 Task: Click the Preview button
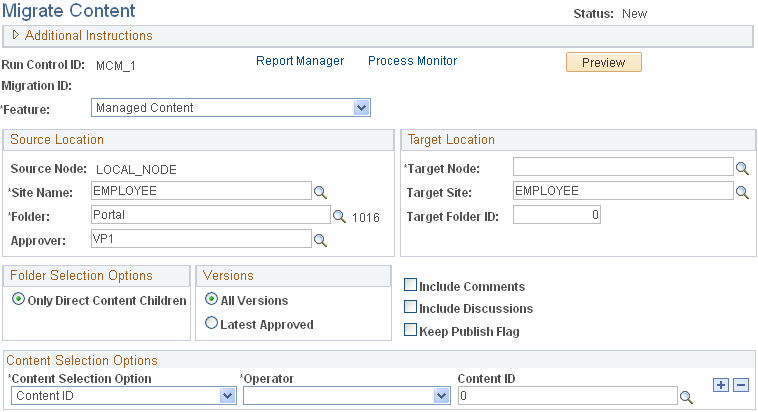pos(604,62)
